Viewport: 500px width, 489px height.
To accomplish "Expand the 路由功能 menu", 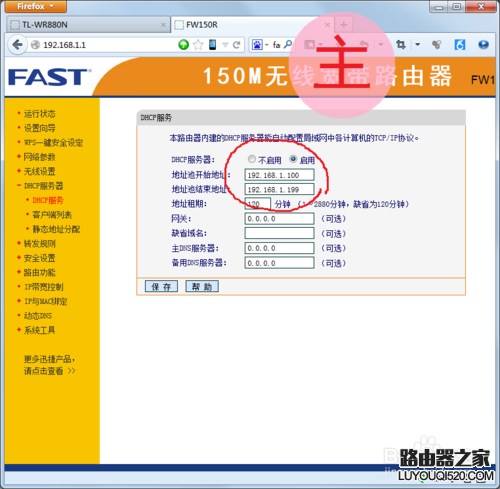I will tap(39, 272).
